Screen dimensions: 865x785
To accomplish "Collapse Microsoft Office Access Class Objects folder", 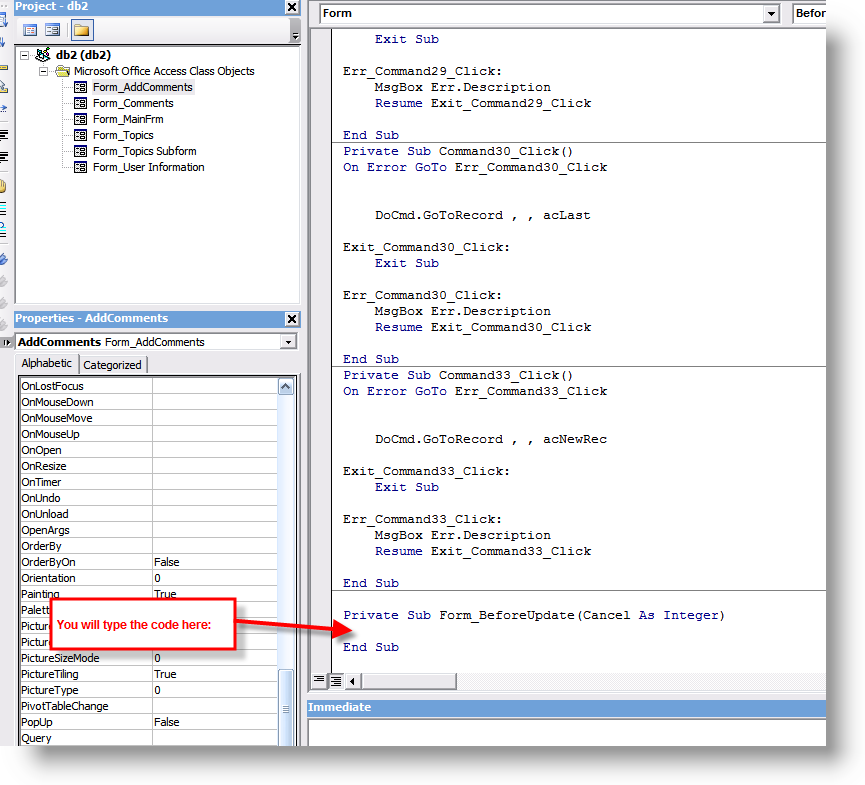I will tap(43, 71).
